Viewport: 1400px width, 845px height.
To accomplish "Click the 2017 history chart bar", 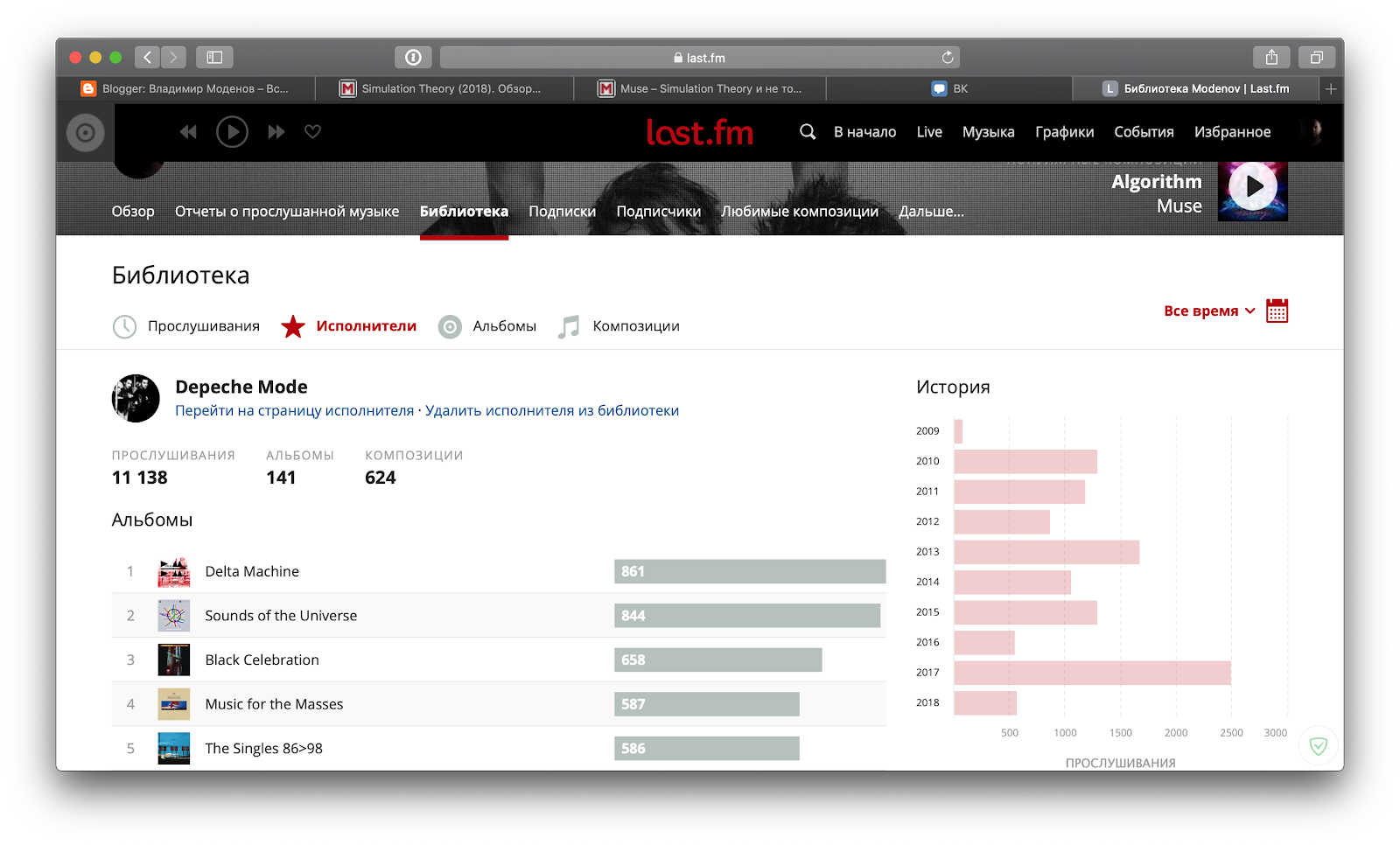I will point(1092,673).
